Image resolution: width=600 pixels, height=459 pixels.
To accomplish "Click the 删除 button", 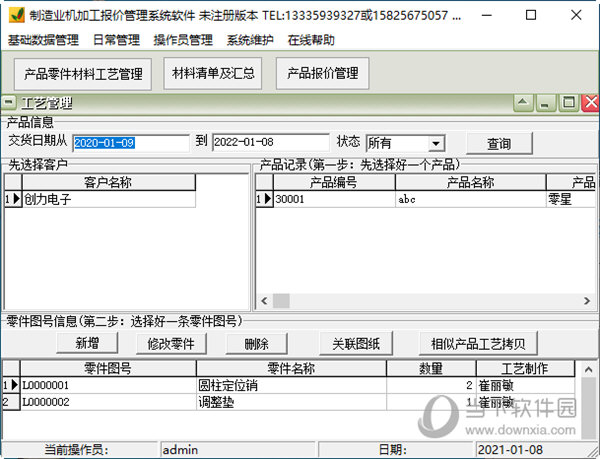I will pyautogui.click(x=256, y=344).
